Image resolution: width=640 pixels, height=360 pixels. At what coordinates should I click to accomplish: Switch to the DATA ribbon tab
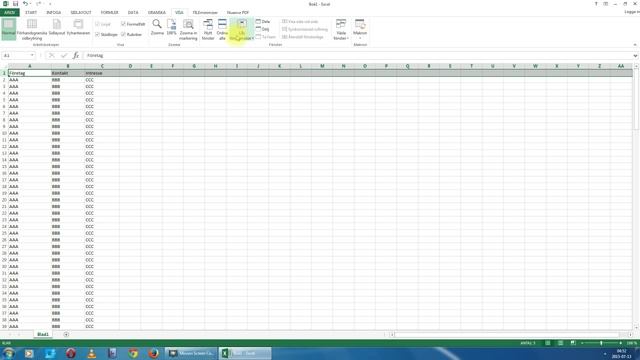click(x=133, y=13)
